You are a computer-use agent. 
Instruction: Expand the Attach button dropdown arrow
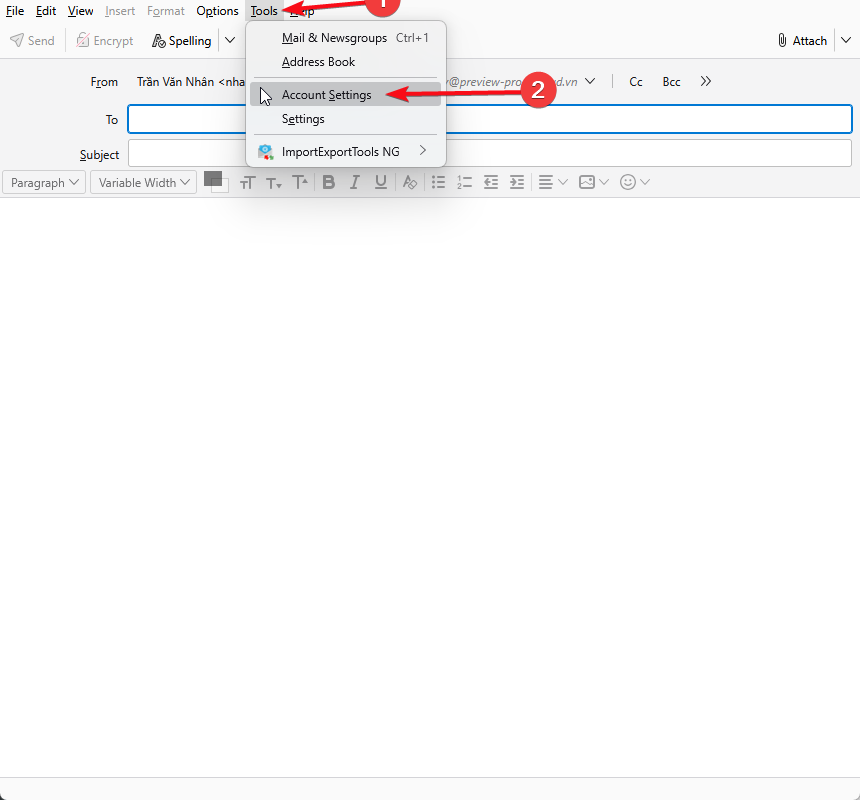845,41
